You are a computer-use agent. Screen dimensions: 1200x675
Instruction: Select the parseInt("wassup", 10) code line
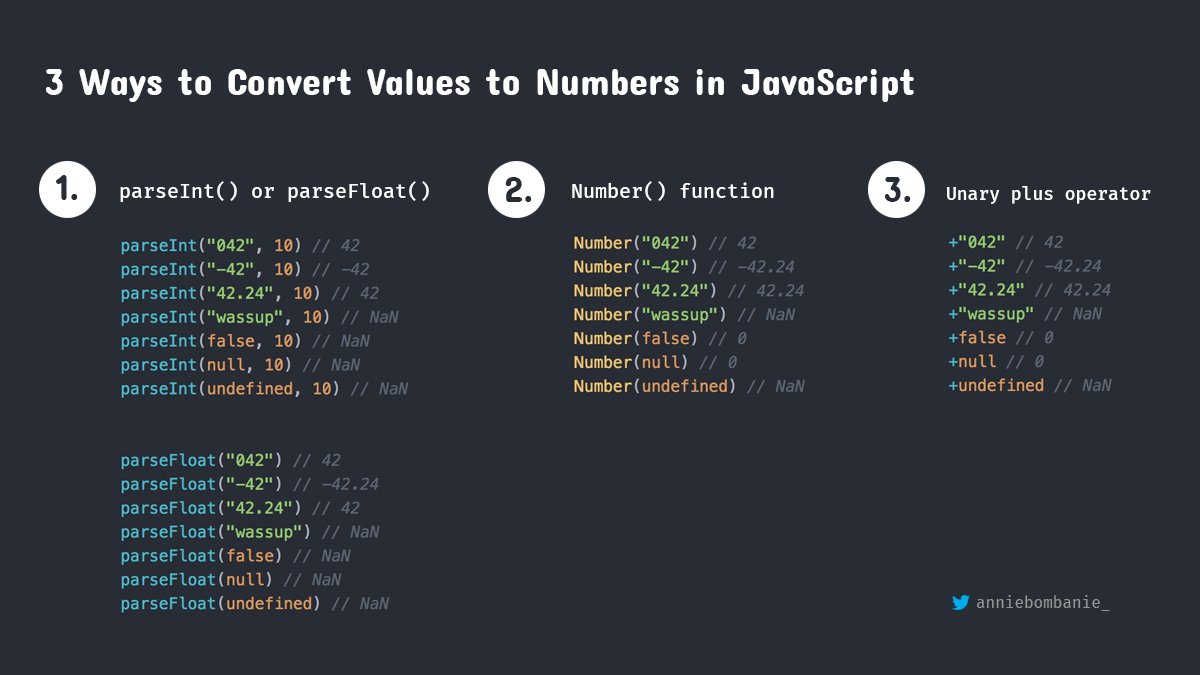tap(230, 316)
